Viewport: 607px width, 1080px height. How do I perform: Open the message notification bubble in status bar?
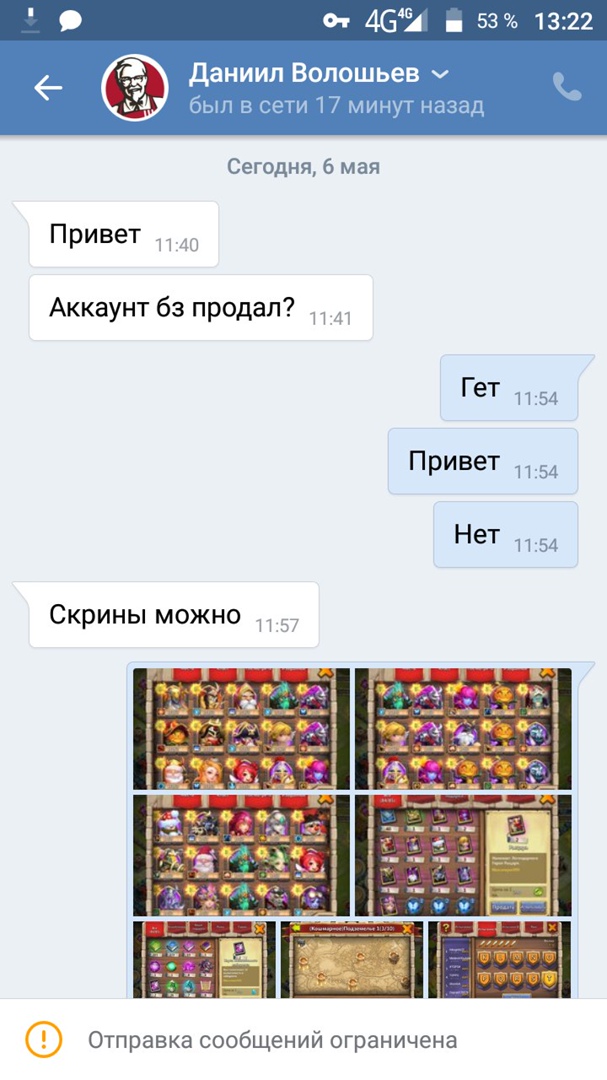70,21
